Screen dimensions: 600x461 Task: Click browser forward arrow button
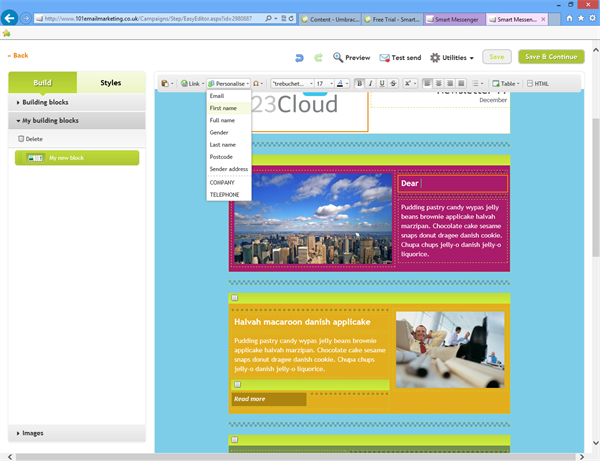point(26,18)
